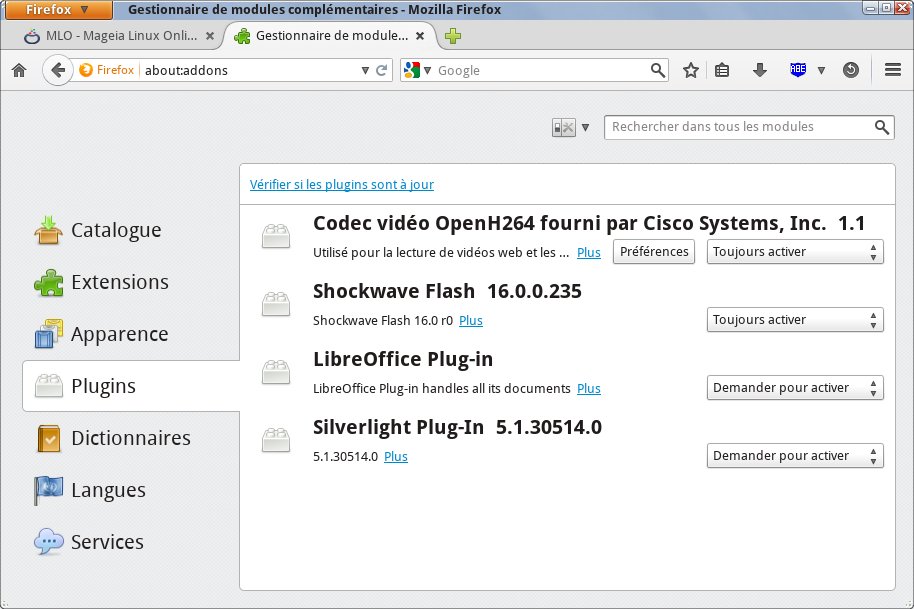
Task: Open OpenH264 Toujours activer dropdown
Action: point(795,252)
